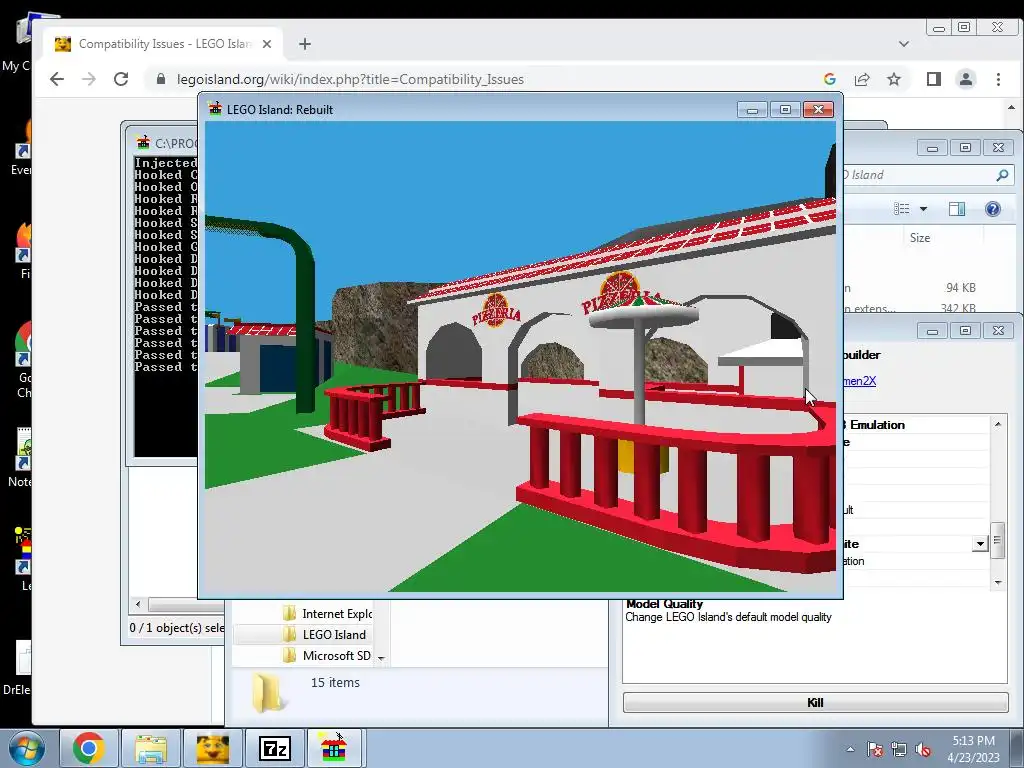The image size is (1024, 768).
Task: Click folder tree scroll down arrow
Action: [381, 658]
